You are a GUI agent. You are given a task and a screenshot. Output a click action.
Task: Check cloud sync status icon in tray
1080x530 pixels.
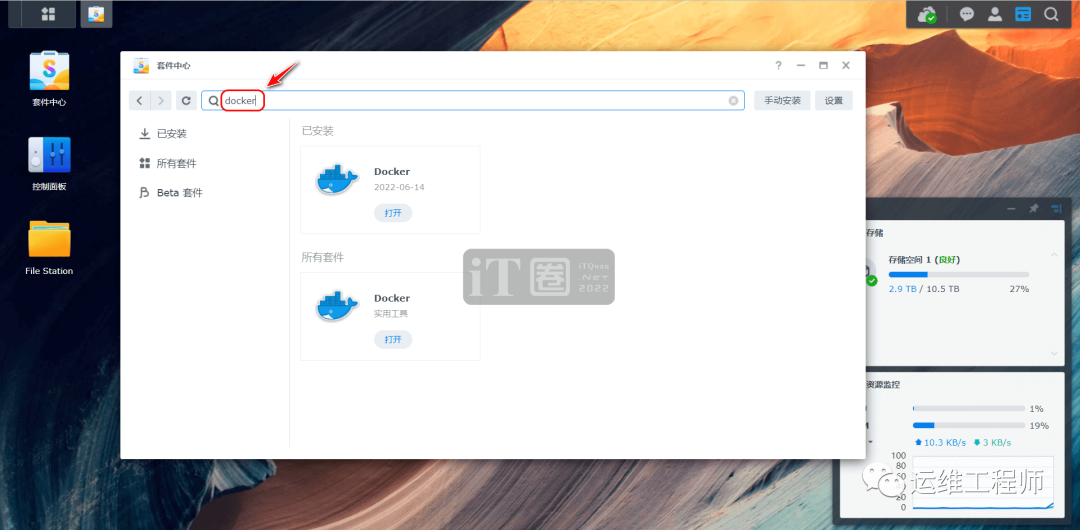point(927,14)
